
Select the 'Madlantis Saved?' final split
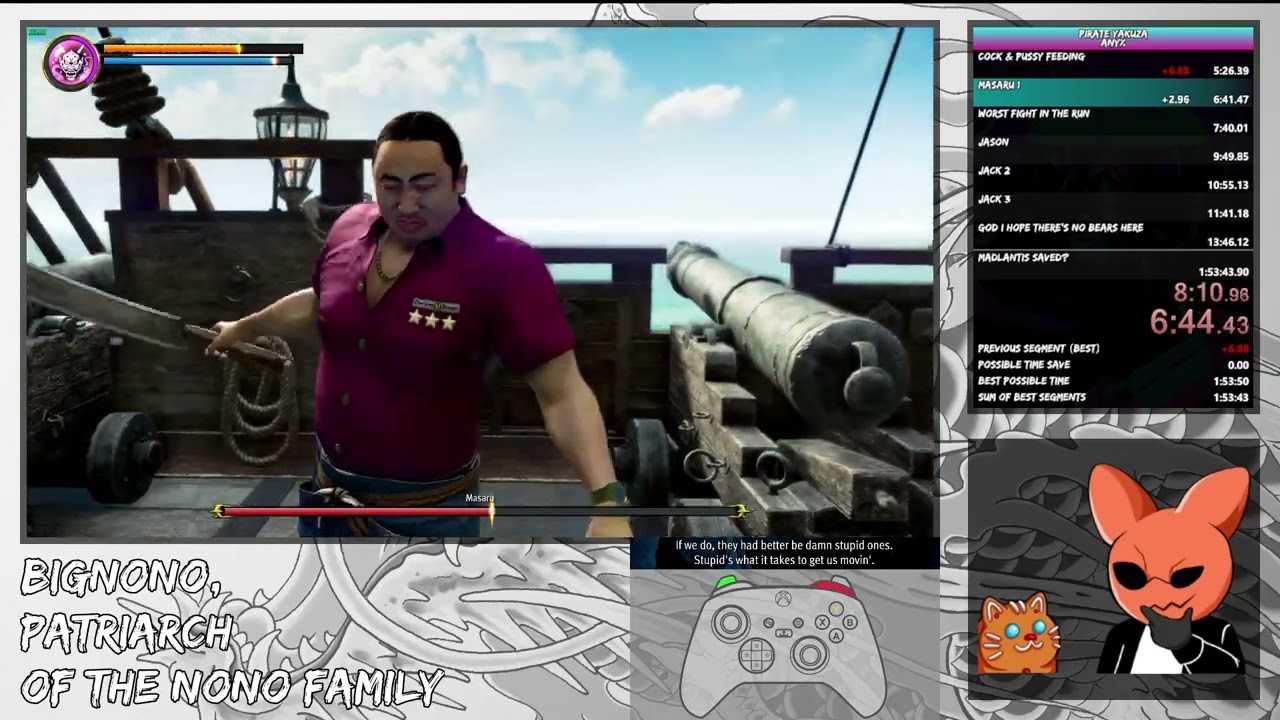(x=1113, y=264)
